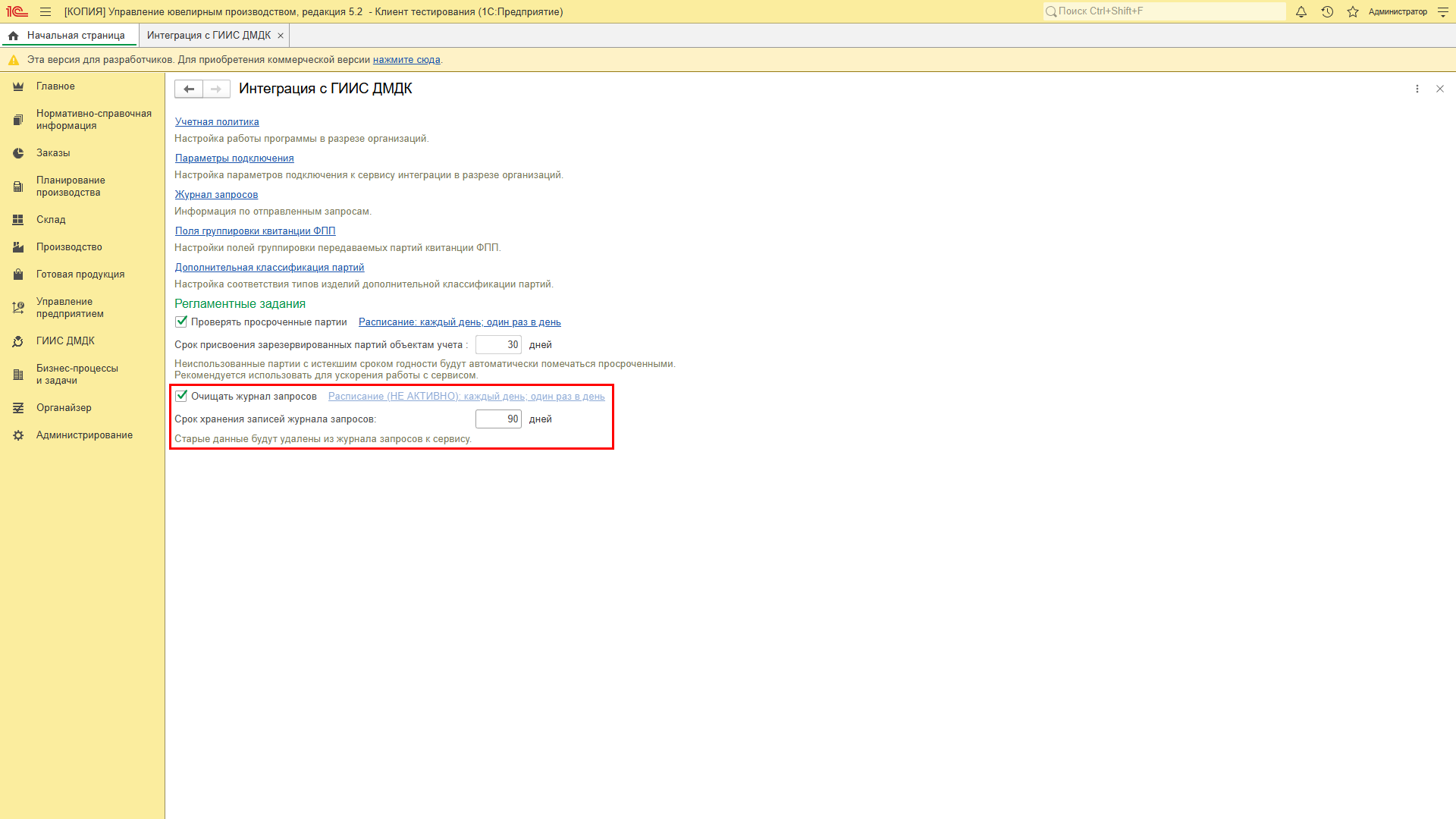Open the НЕ АКТИВНО schedule link
Image resolution: width=1456 pixels, height=819 pixels.
[x=466, y=397]
